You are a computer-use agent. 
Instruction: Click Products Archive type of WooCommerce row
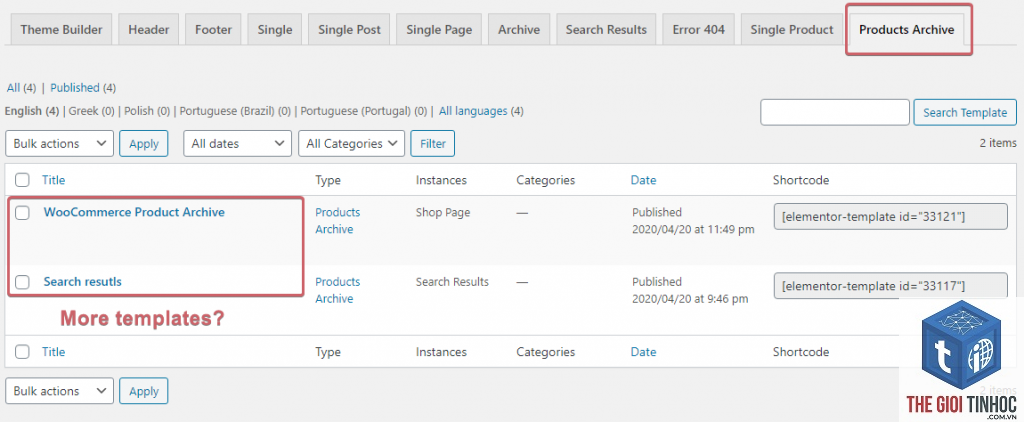tap(338, 221)
